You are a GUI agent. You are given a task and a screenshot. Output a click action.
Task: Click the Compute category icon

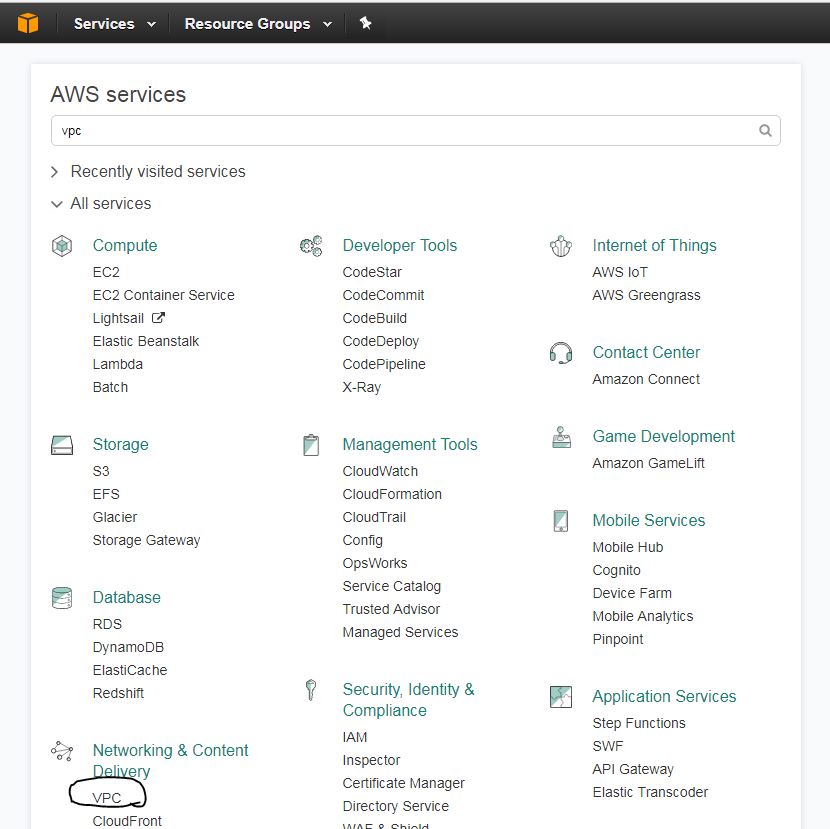coord(62,246)
